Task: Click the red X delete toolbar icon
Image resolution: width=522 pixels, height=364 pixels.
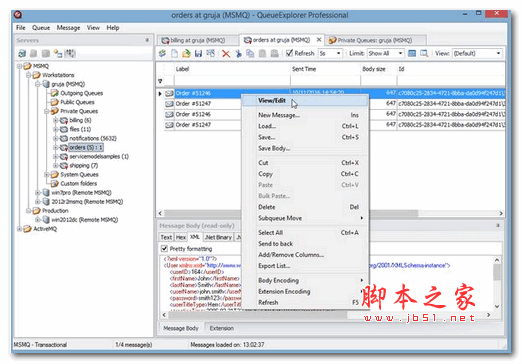Action: 226,53
